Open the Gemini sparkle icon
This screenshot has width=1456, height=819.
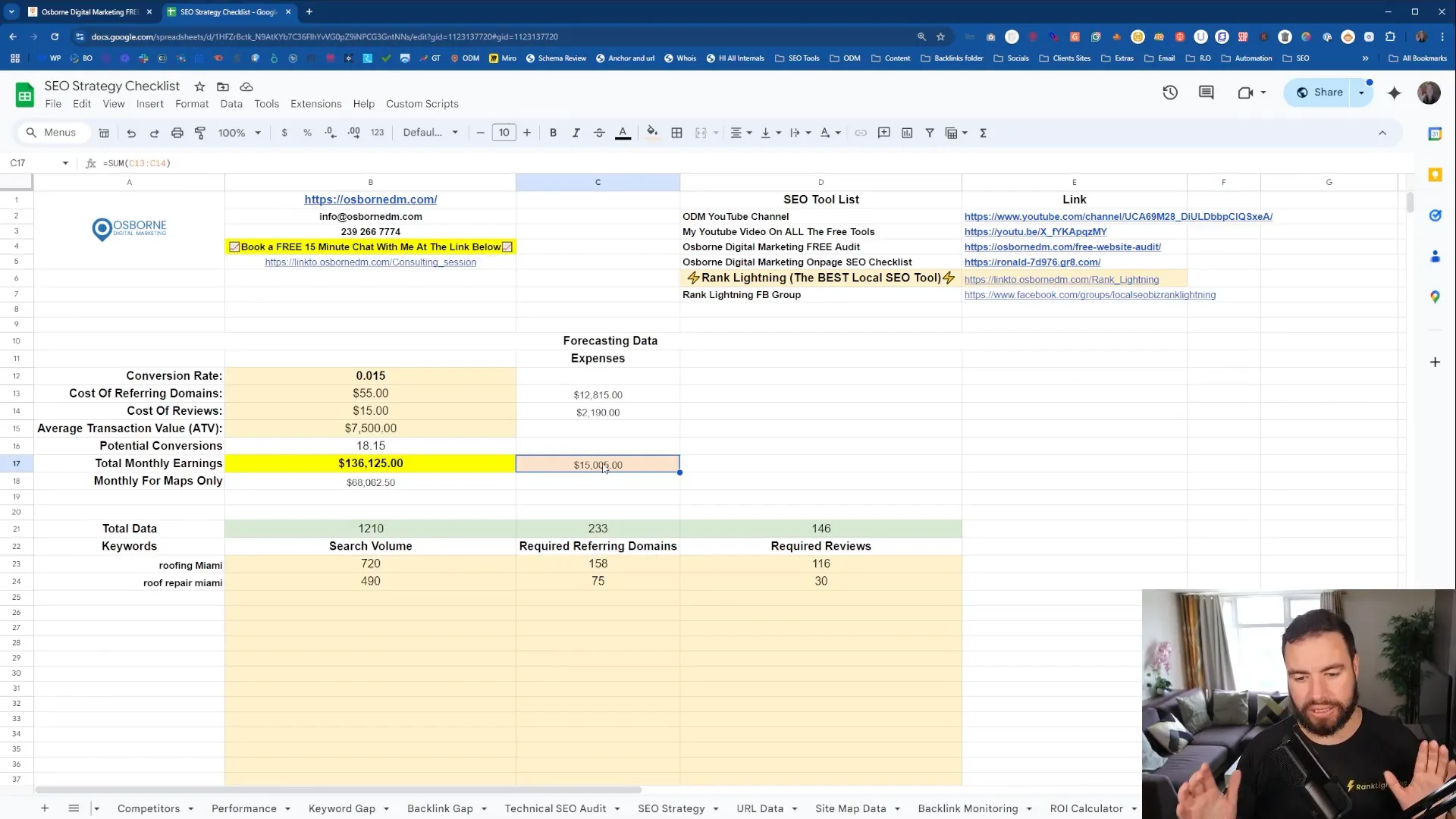pyautogui.click(x=1394, y=93)
